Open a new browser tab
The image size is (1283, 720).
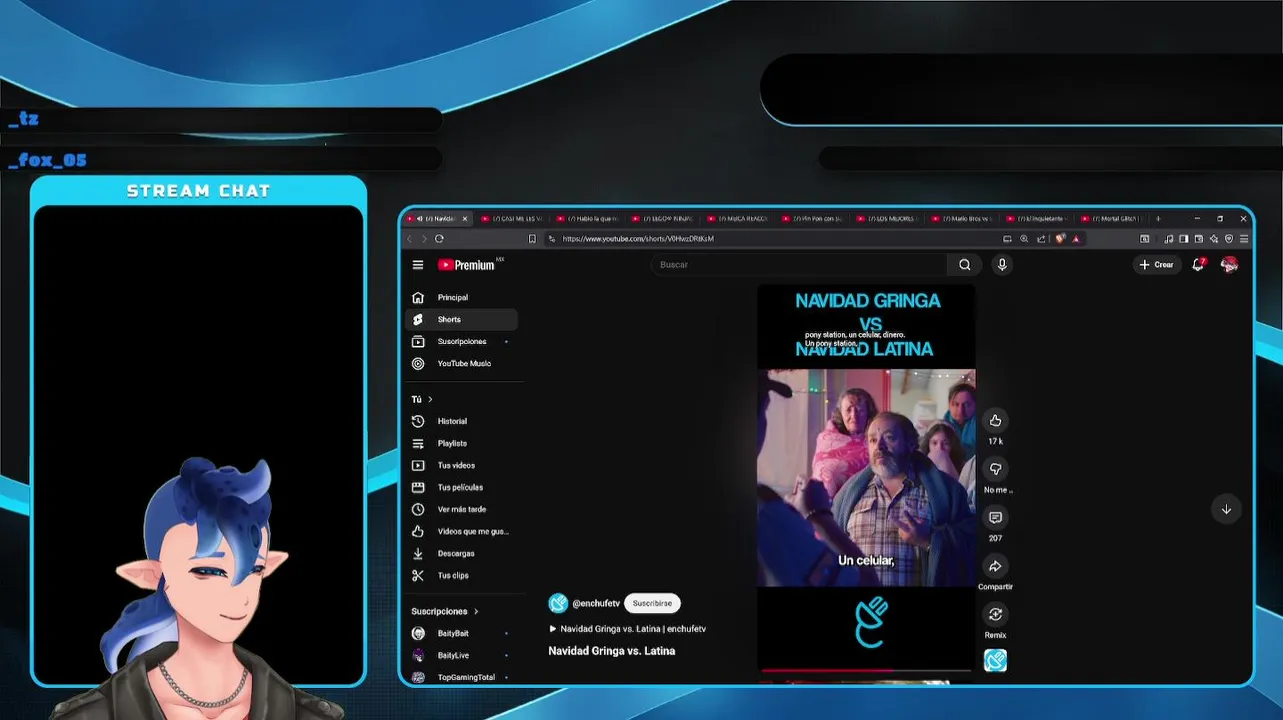[x=1158, y=218]
